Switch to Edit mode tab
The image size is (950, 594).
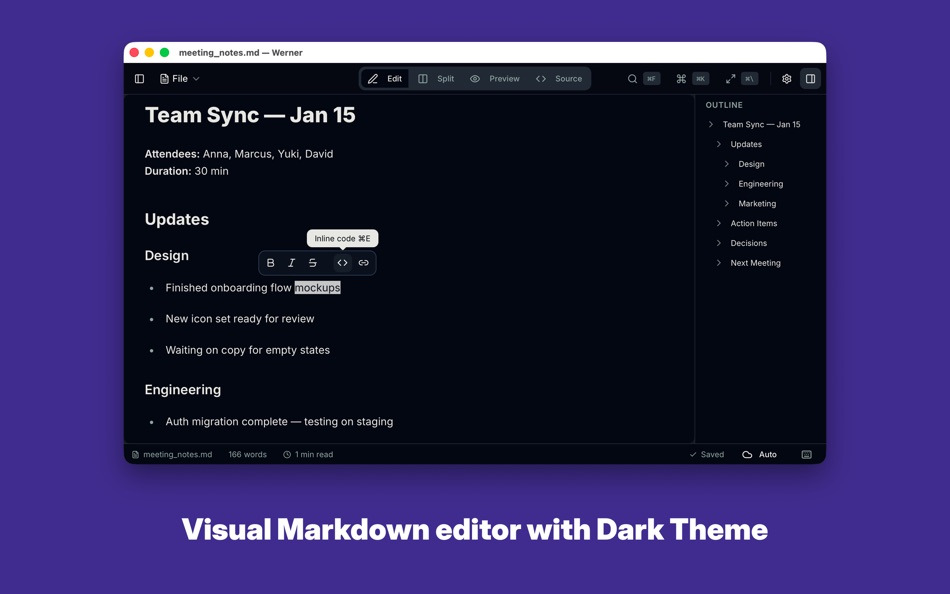click(x=385, y=79)
